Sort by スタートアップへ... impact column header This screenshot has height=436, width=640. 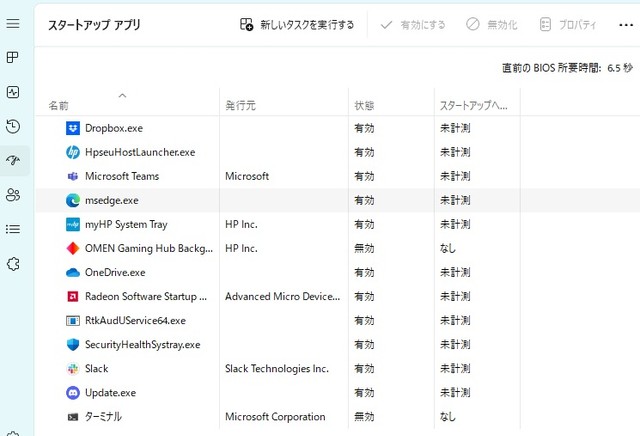tap(473, 106)
